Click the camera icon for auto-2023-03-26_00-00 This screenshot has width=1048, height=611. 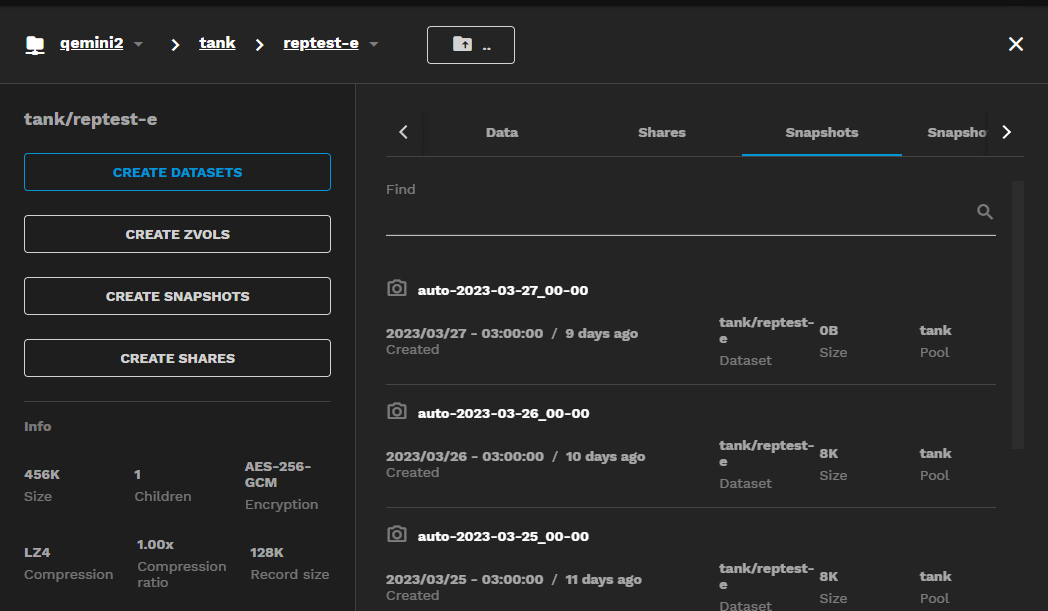point(396,410)
